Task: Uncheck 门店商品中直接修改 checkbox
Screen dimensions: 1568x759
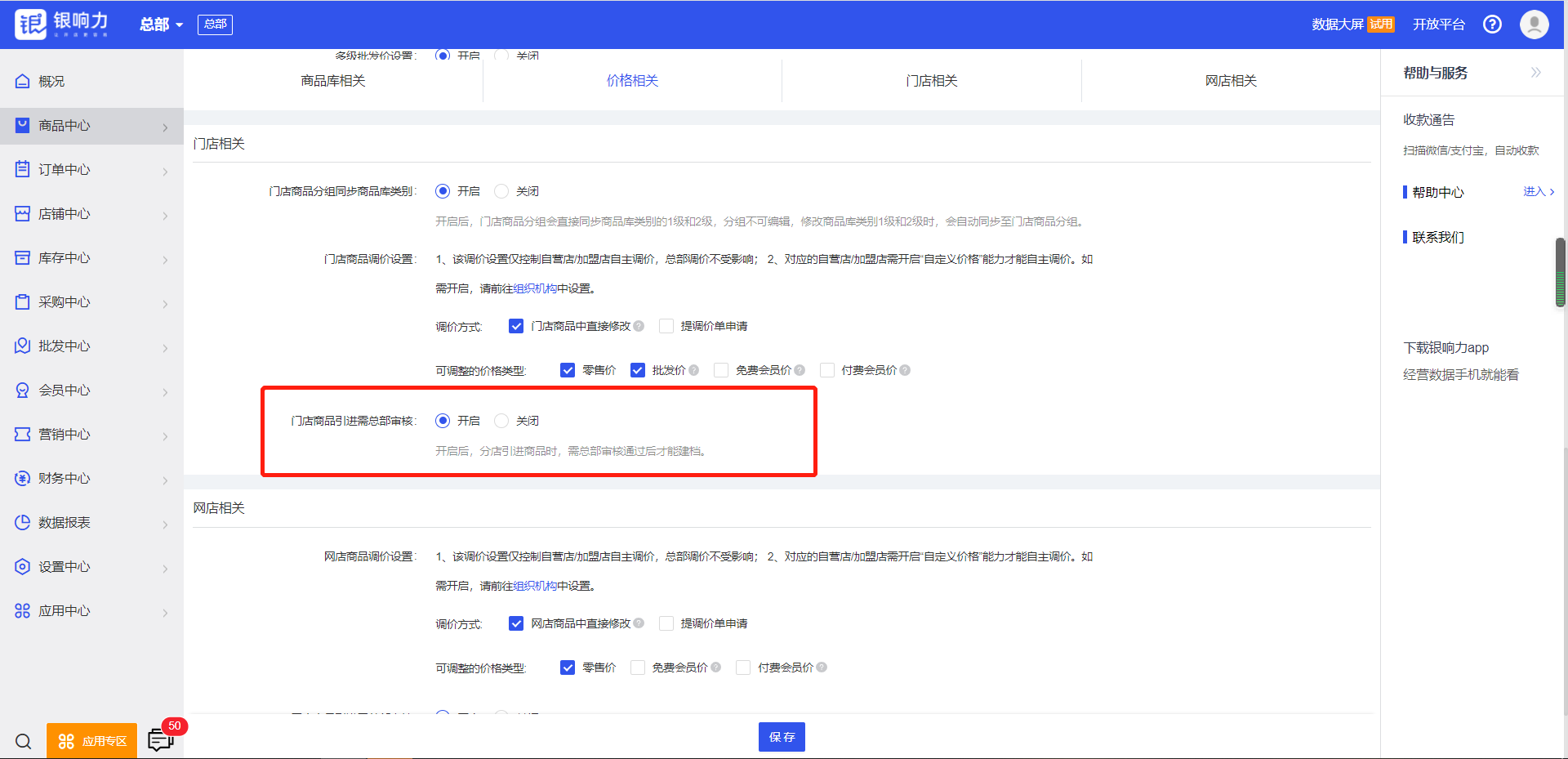Action: click(x=516, y=326)
